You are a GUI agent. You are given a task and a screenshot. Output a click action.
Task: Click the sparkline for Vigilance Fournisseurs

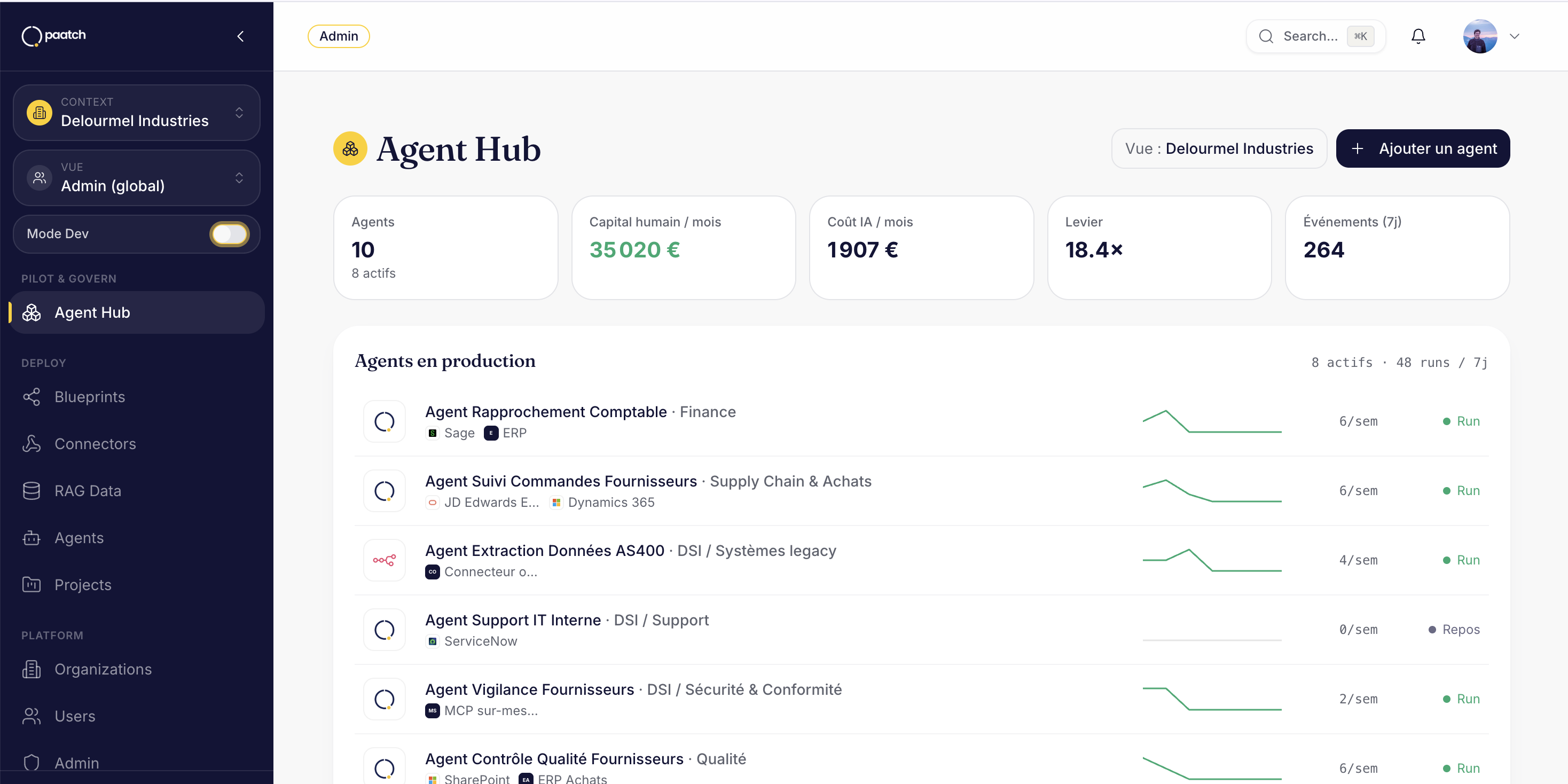point(1212,699)
